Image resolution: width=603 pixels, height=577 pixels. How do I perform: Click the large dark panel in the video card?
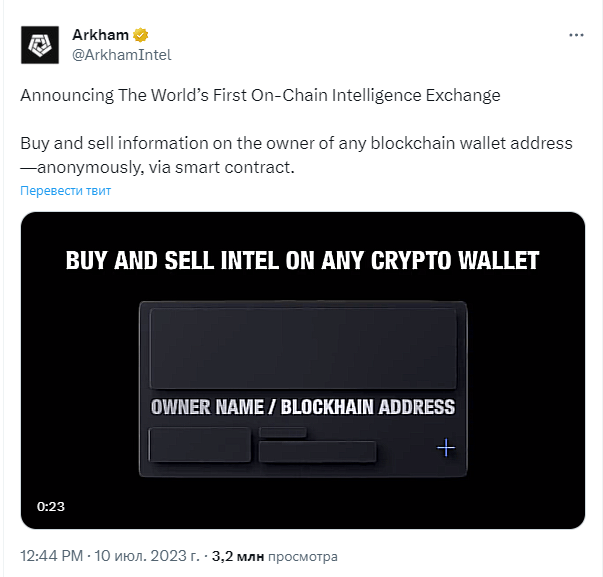(x=303, y=349)
